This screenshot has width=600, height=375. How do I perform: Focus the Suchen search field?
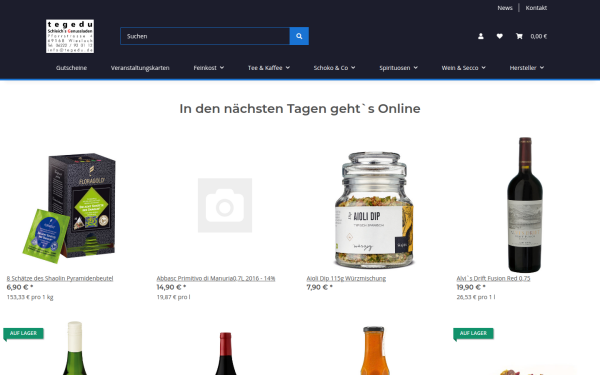[x=205, y=36]
